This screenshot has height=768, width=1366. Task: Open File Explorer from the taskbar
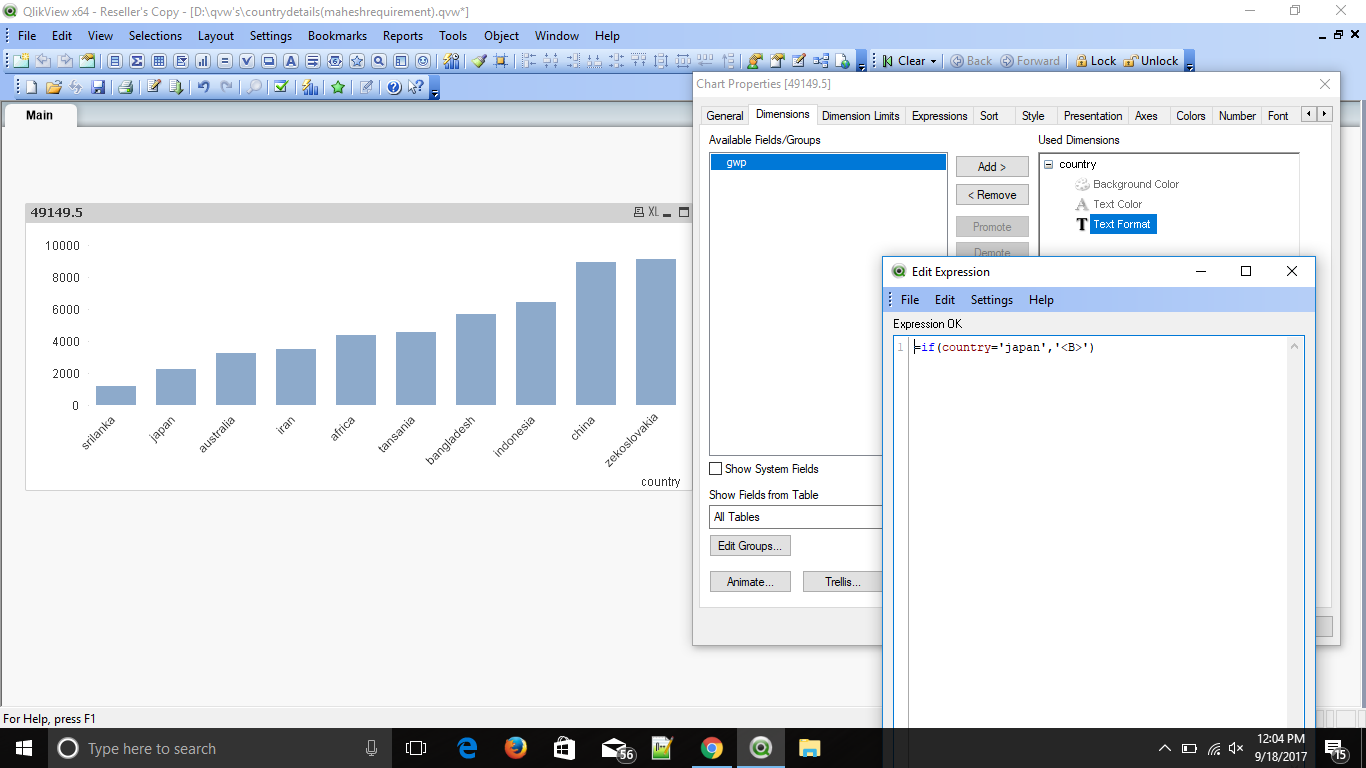click(x=809, y=748)
